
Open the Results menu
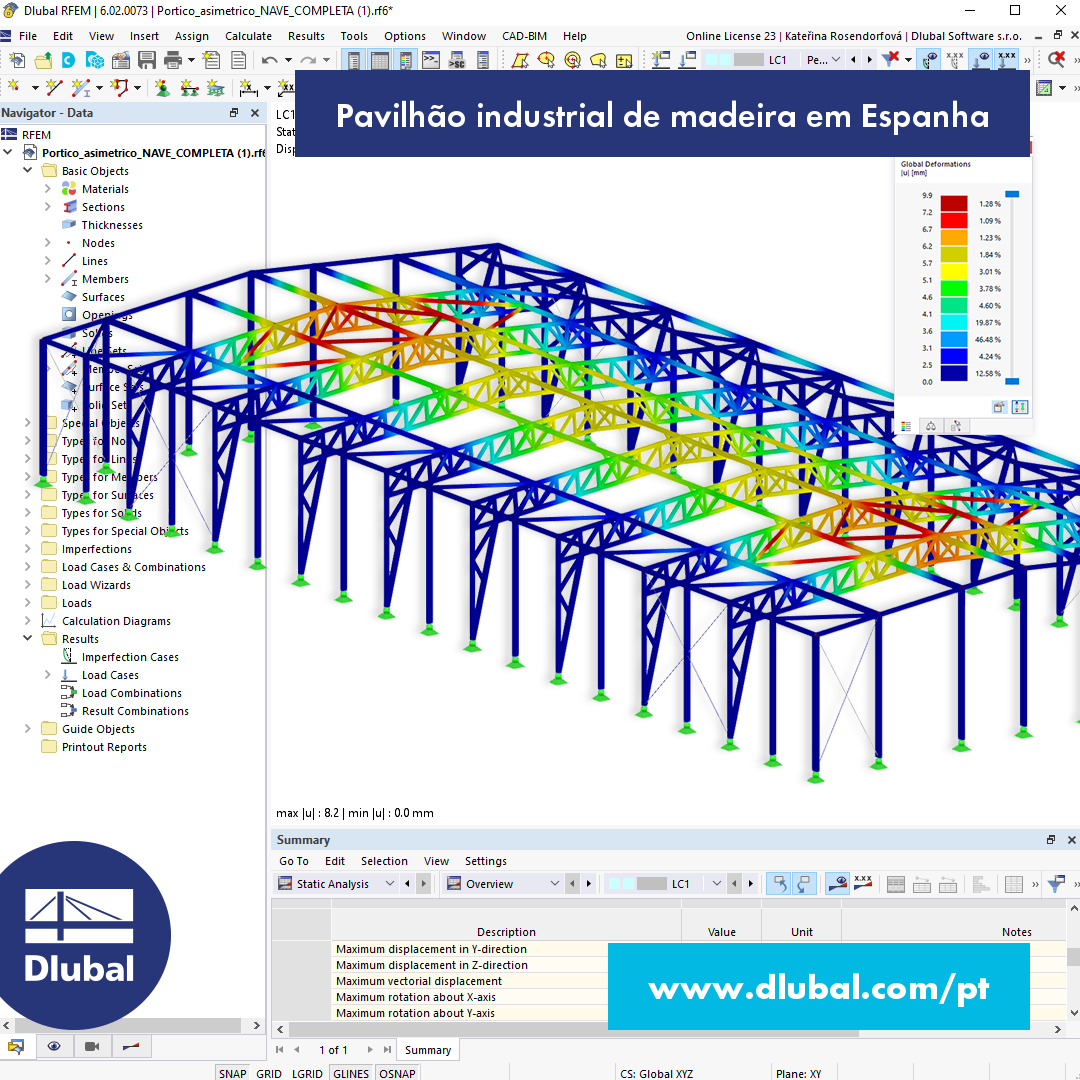click(x=306, y=36)
